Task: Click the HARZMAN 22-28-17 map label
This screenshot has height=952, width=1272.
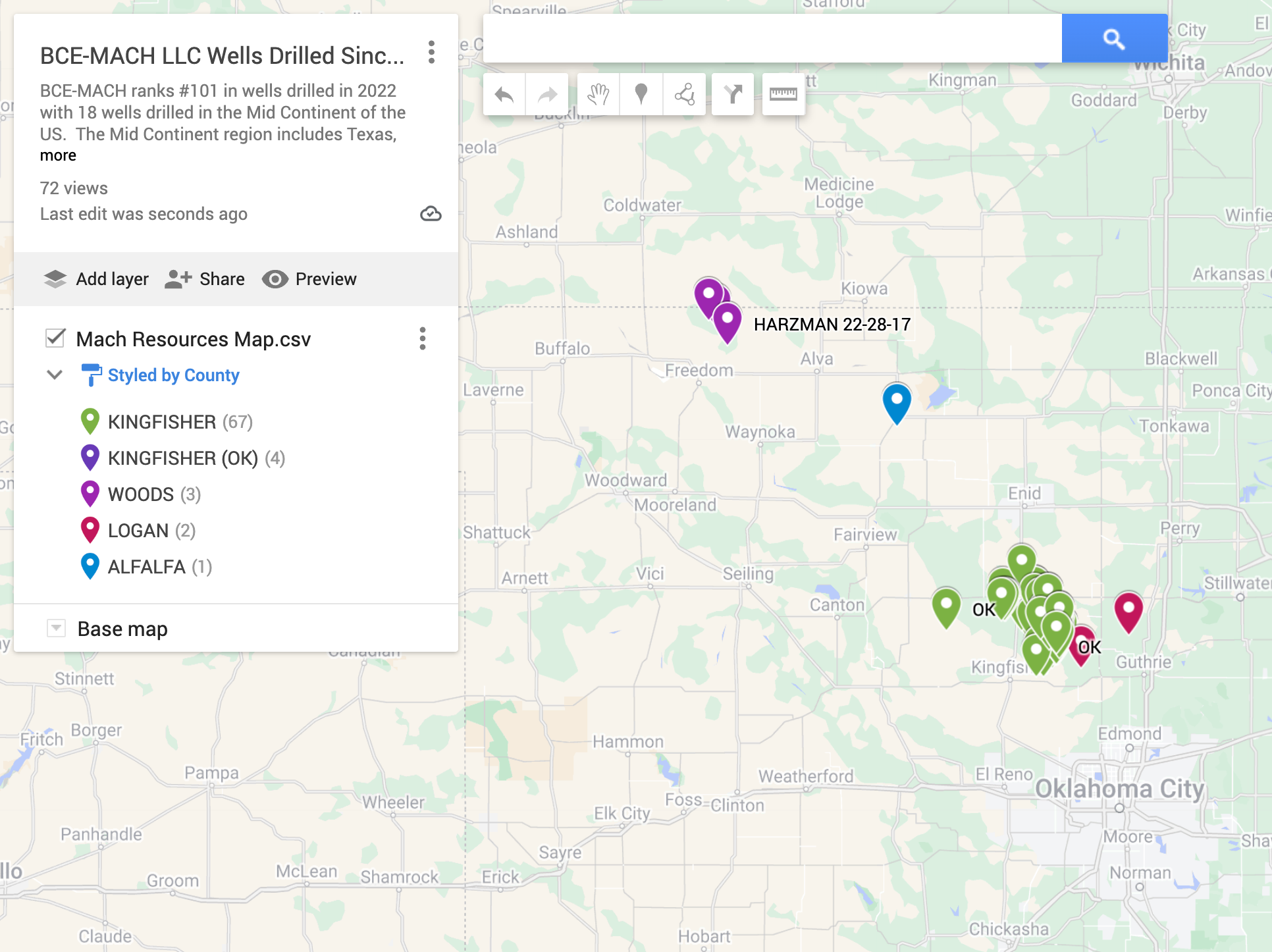Action: (832, 325)
